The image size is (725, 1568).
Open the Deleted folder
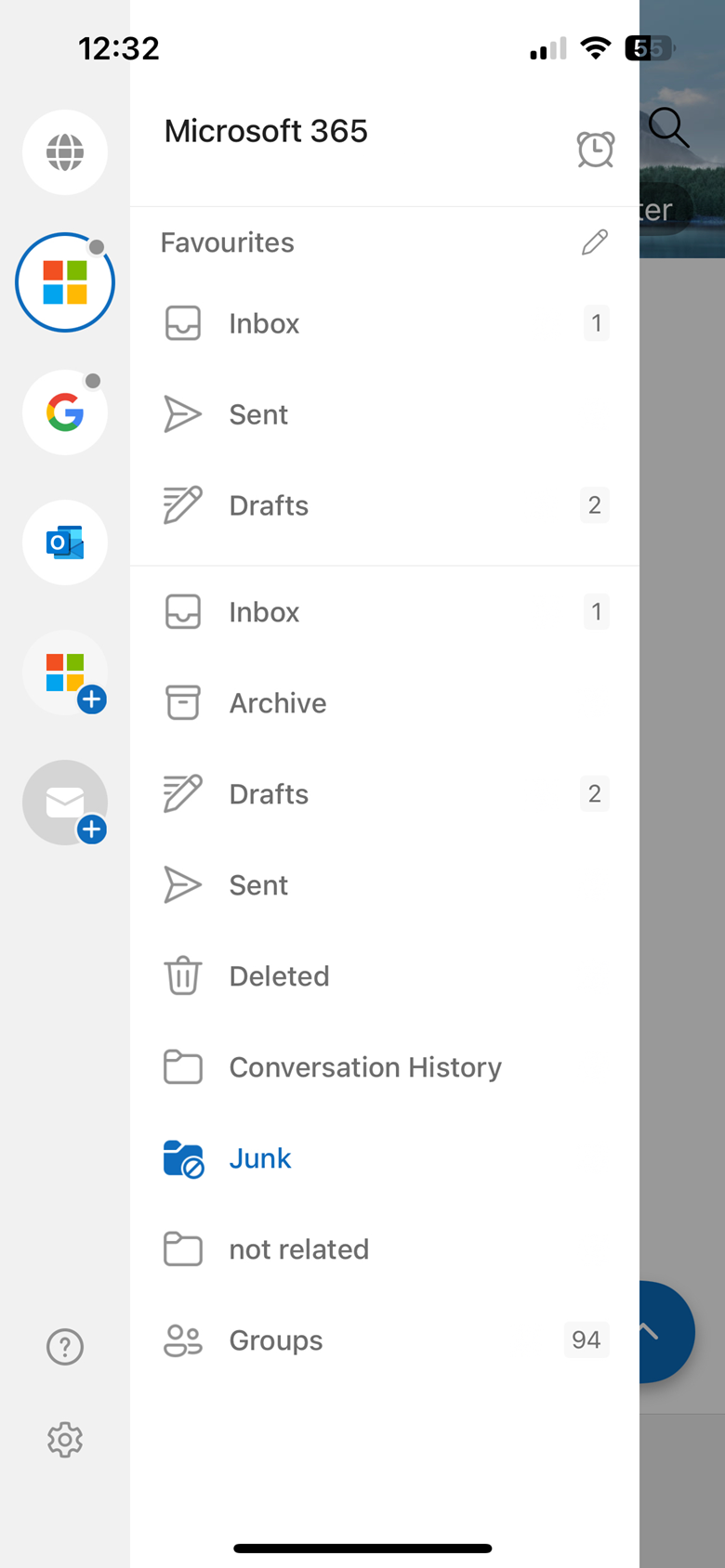coord(385,976)
